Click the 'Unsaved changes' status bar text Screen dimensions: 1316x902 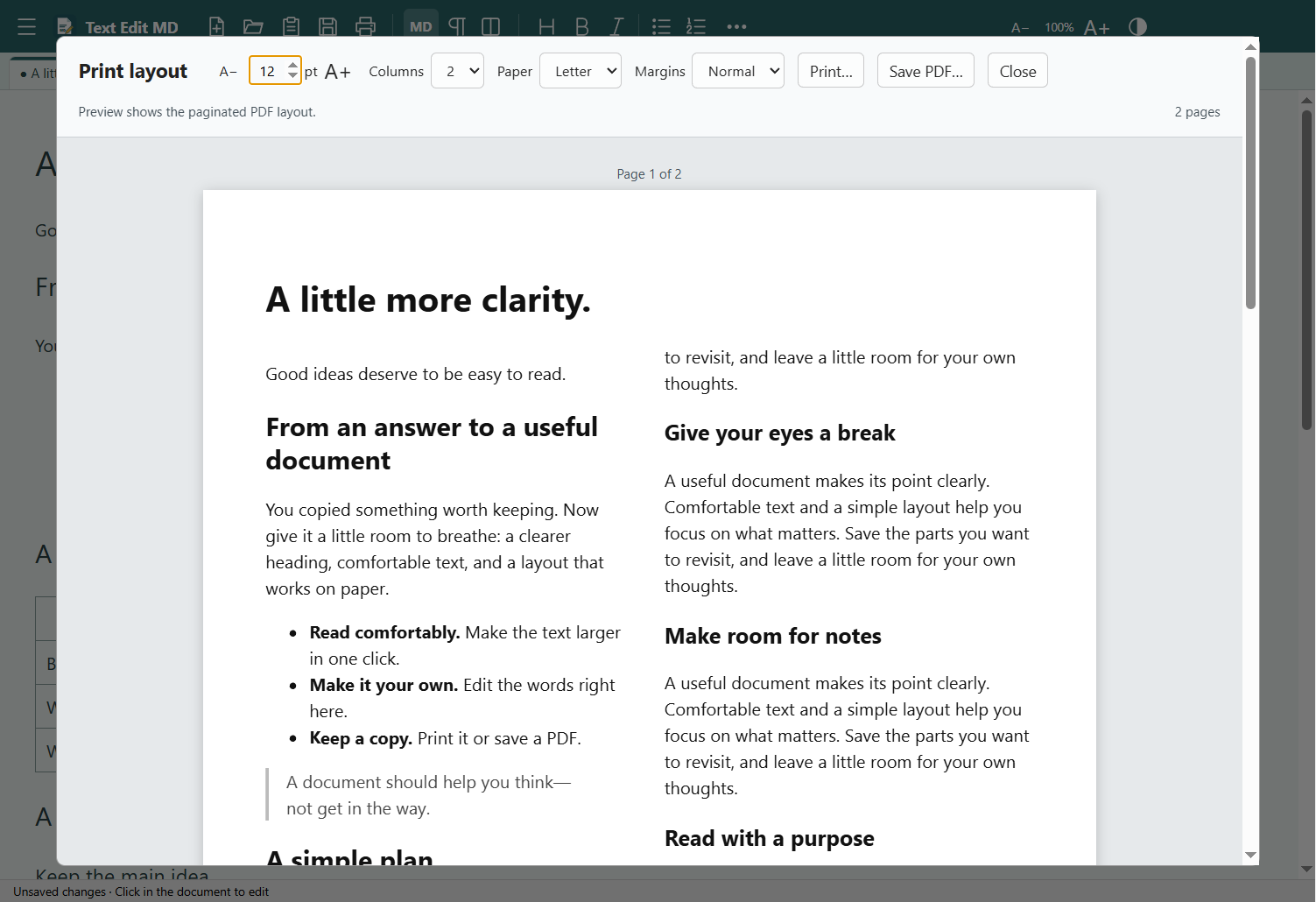pos(60,892)
